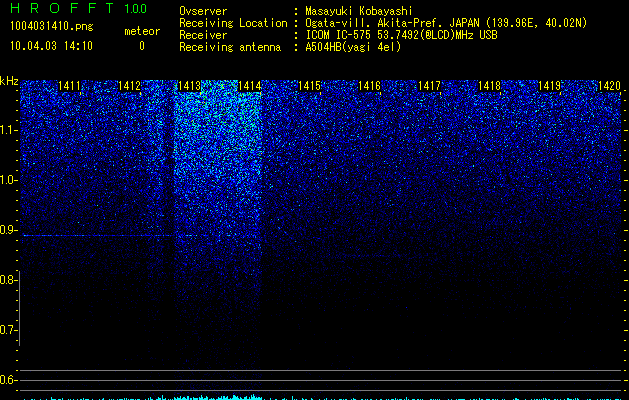Click the 1416 time marker
Viewport: 629px width, 400px height.
[x=369, y=85]
